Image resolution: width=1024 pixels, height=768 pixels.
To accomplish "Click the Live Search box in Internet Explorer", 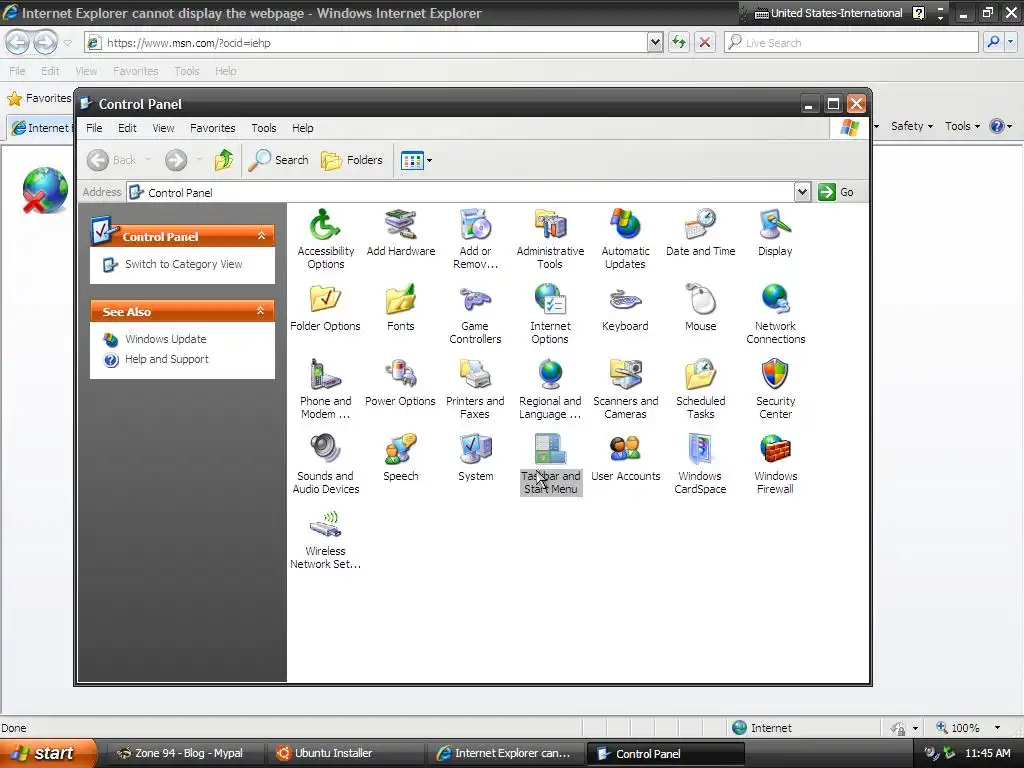I will 852,42.
